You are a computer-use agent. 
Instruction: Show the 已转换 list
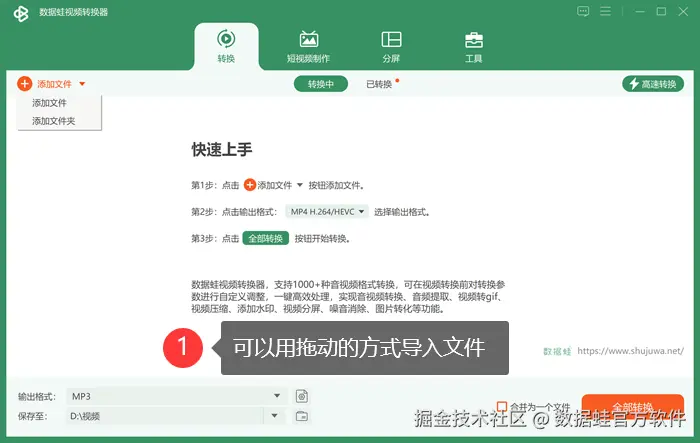click(379, 84)
